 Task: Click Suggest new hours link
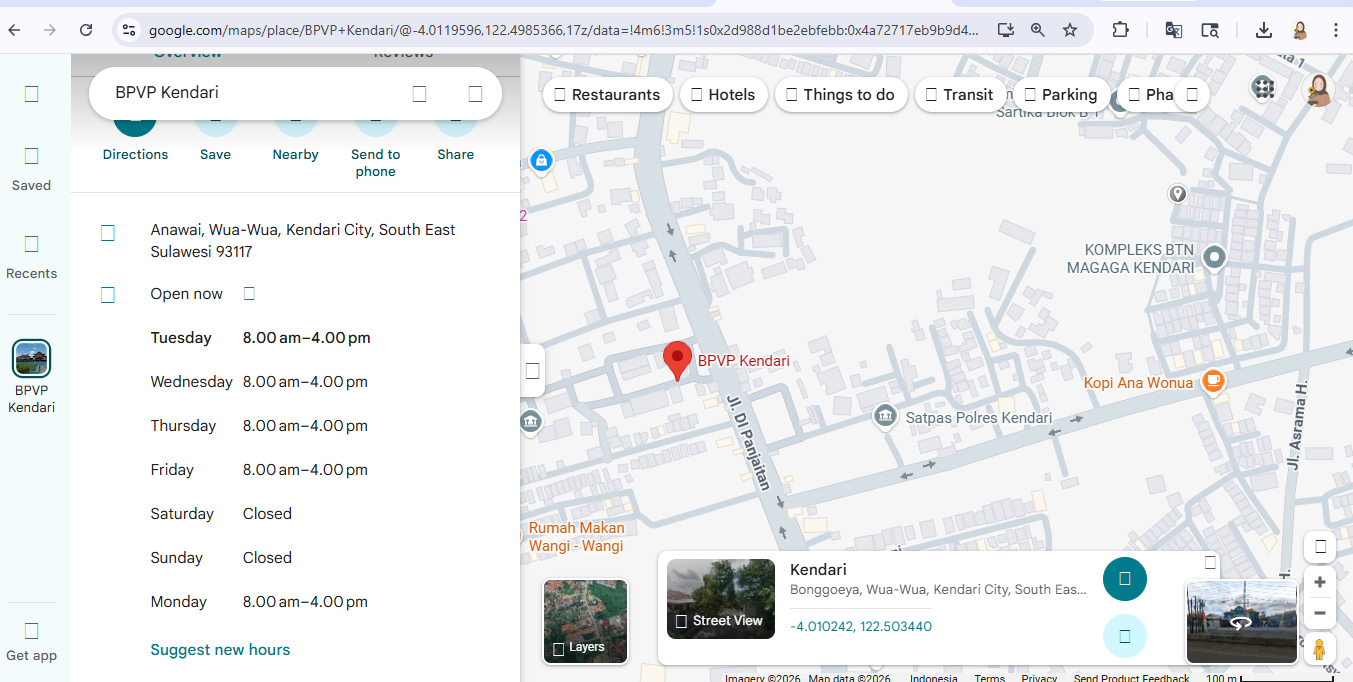220,650
